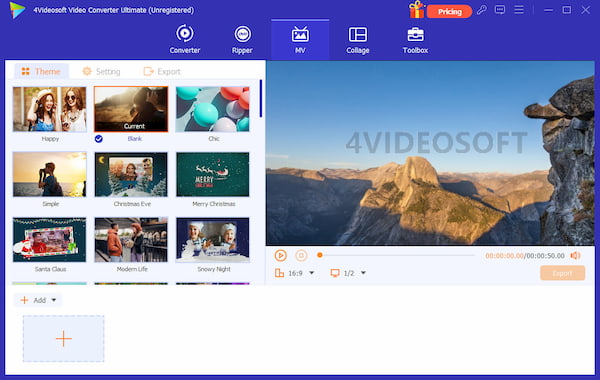Select the Christmas Eve theme thumbnail
Viewport: 600px width, 380px height.
point(131,175)
